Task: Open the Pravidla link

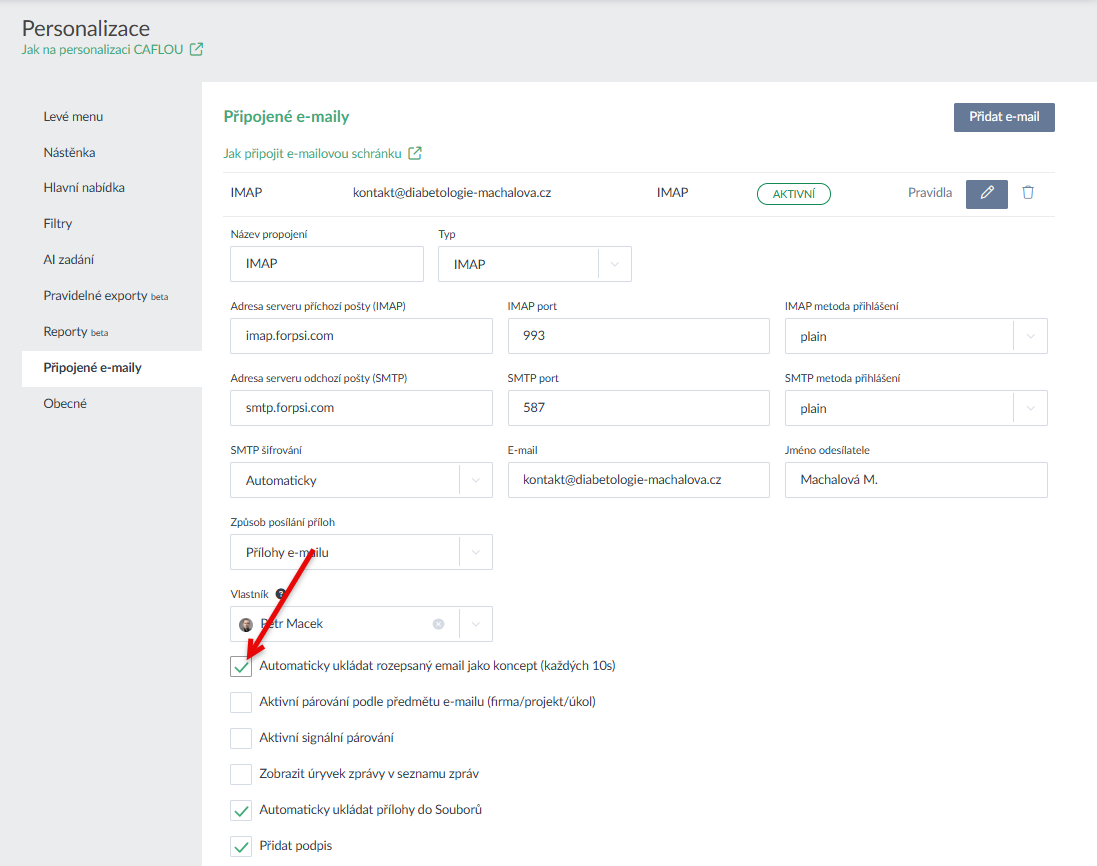Action: [x=929, y=193]
